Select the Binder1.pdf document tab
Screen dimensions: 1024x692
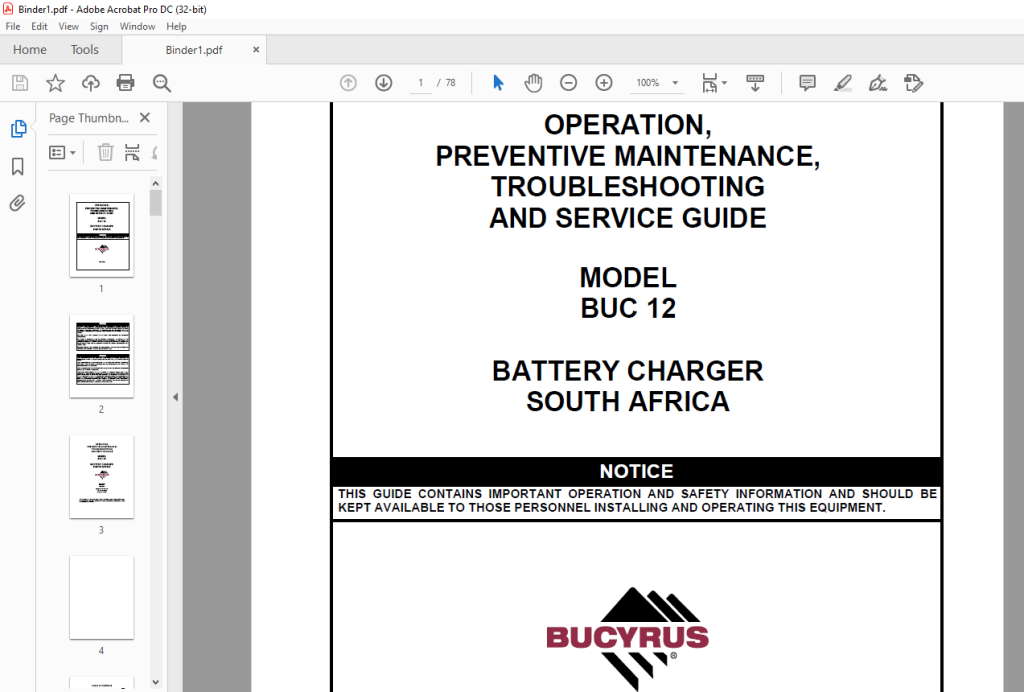(194, 50)
